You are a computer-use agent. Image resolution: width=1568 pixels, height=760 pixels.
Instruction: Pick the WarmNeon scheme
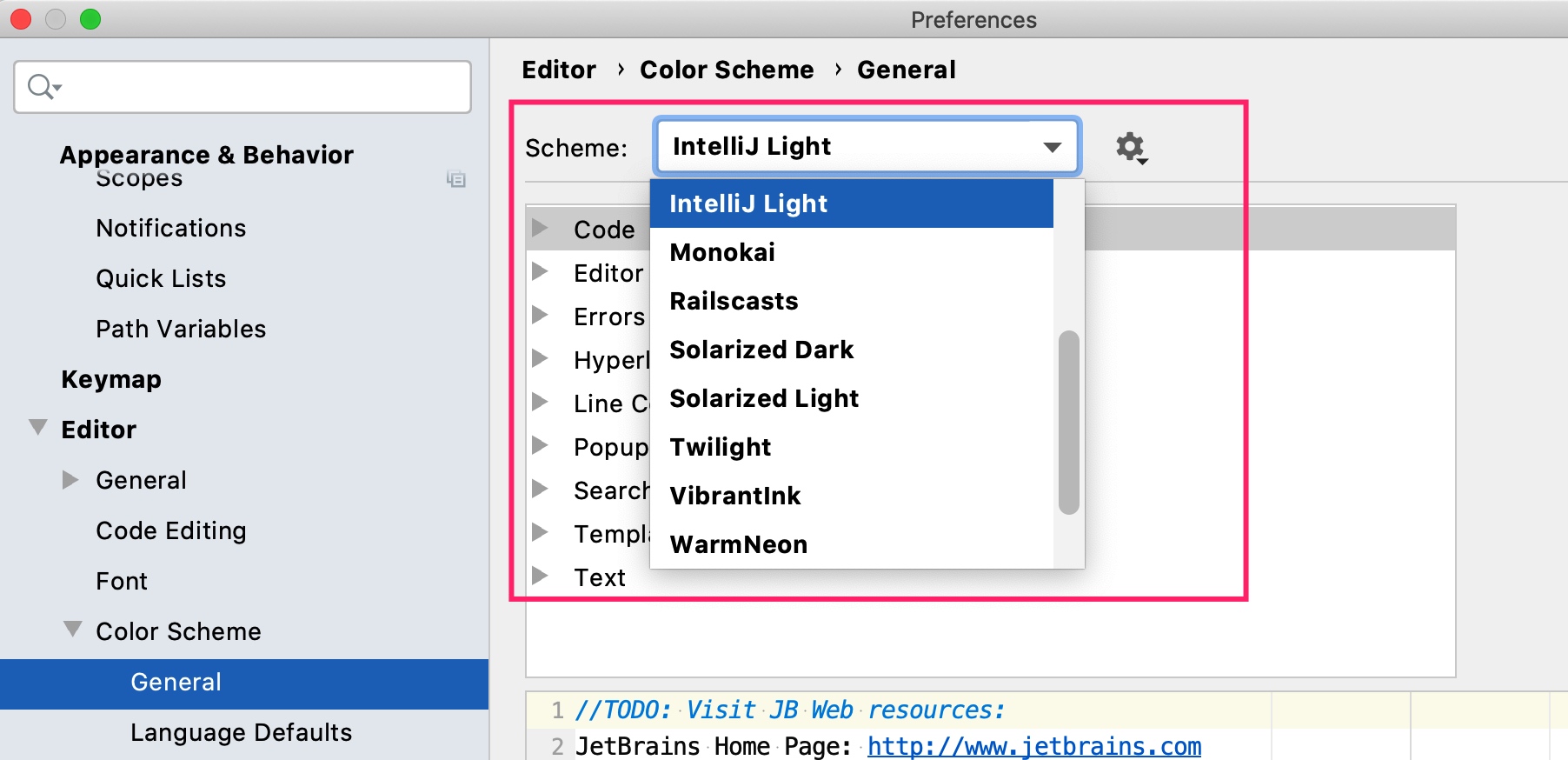point(851,544)
